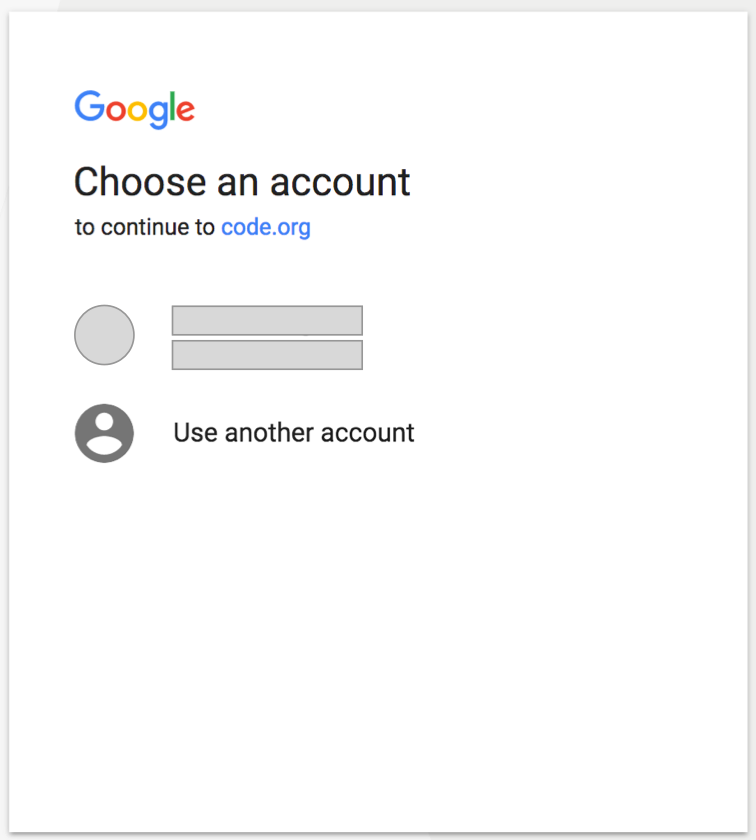Open the code.org link
The width and height of the screenshot is (756, 840).
266,228
